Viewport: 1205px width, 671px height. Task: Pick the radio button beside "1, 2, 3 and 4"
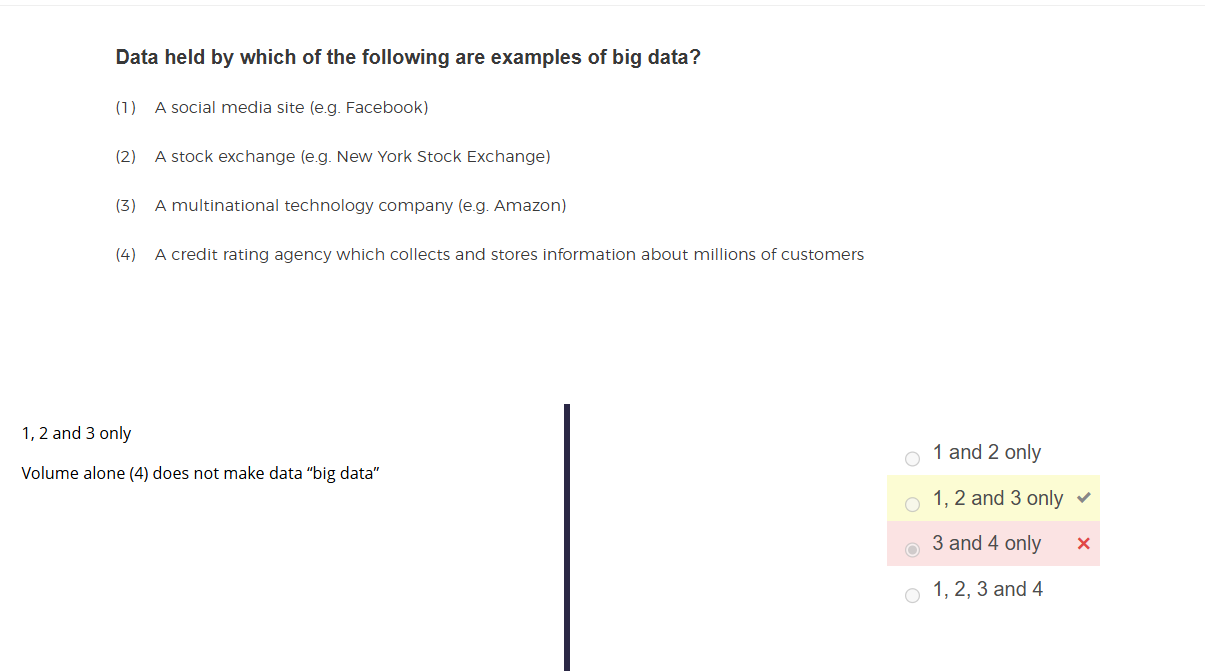(912, 596)
